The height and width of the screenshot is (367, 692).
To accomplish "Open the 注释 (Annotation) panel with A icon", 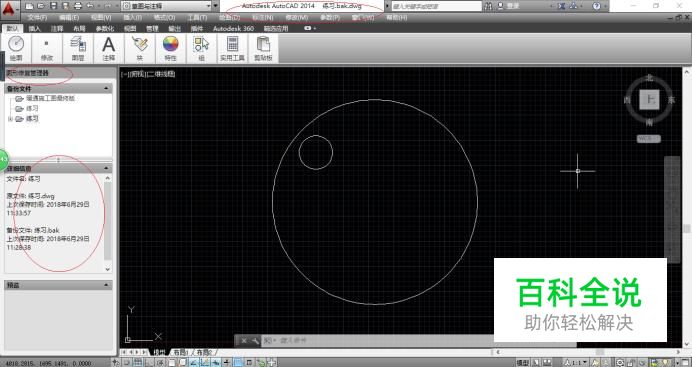I will tap(109, 48).
